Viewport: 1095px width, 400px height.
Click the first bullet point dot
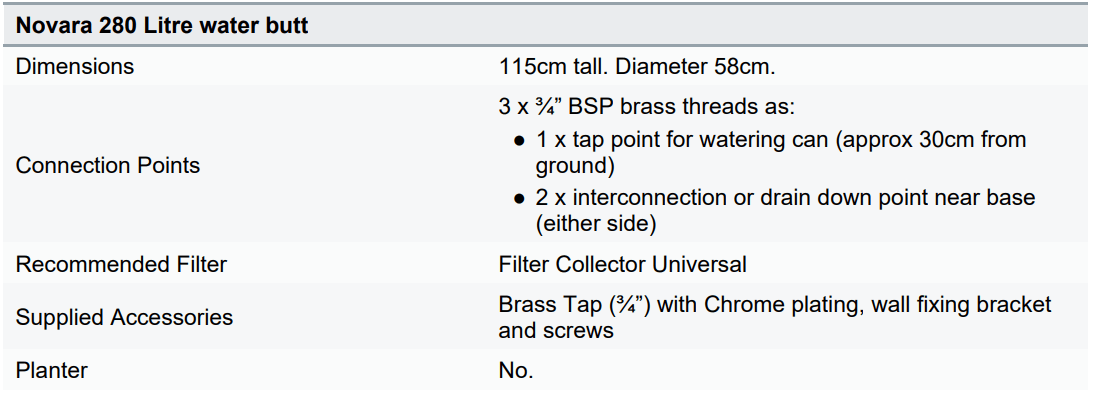click(520, 140)
